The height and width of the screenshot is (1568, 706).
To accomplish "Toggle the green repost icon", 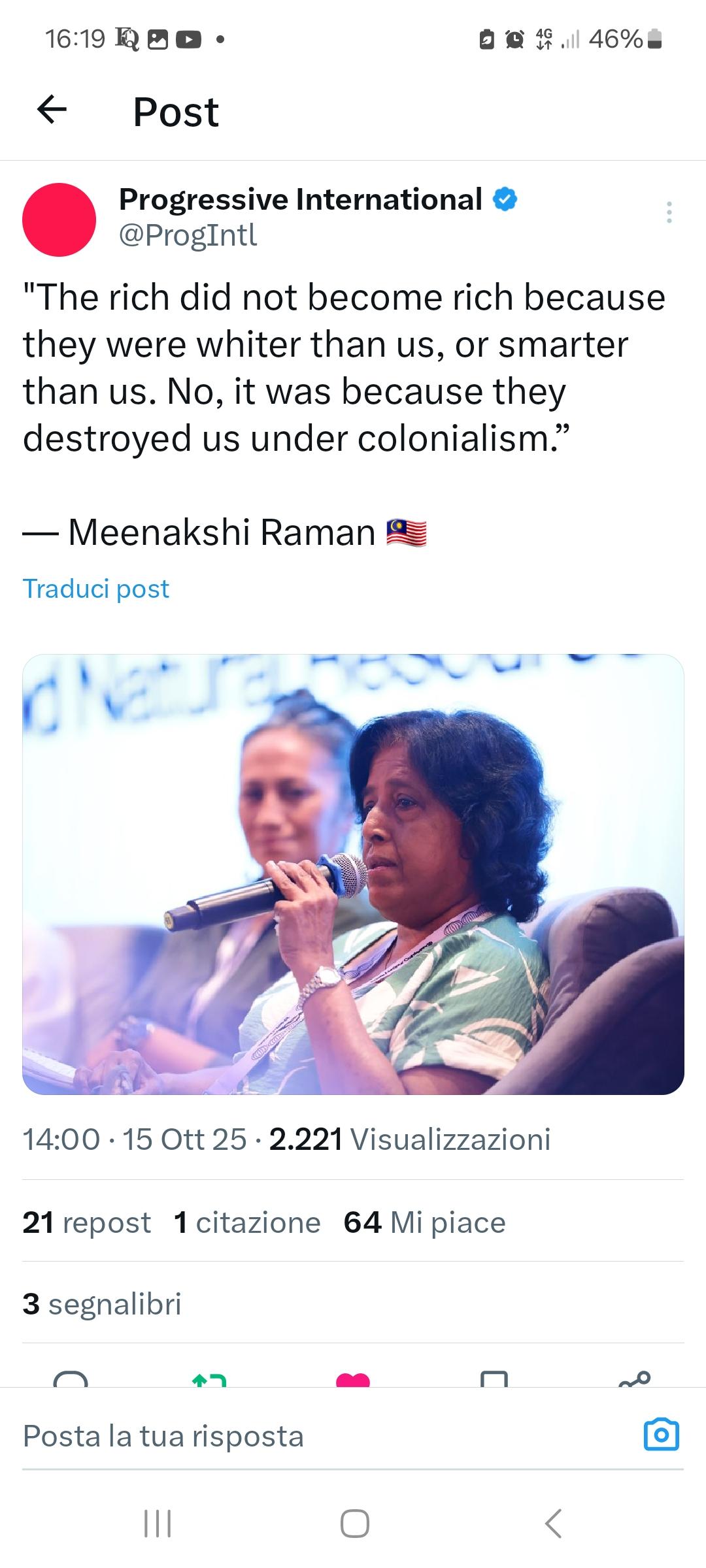I will point(209,1379).
